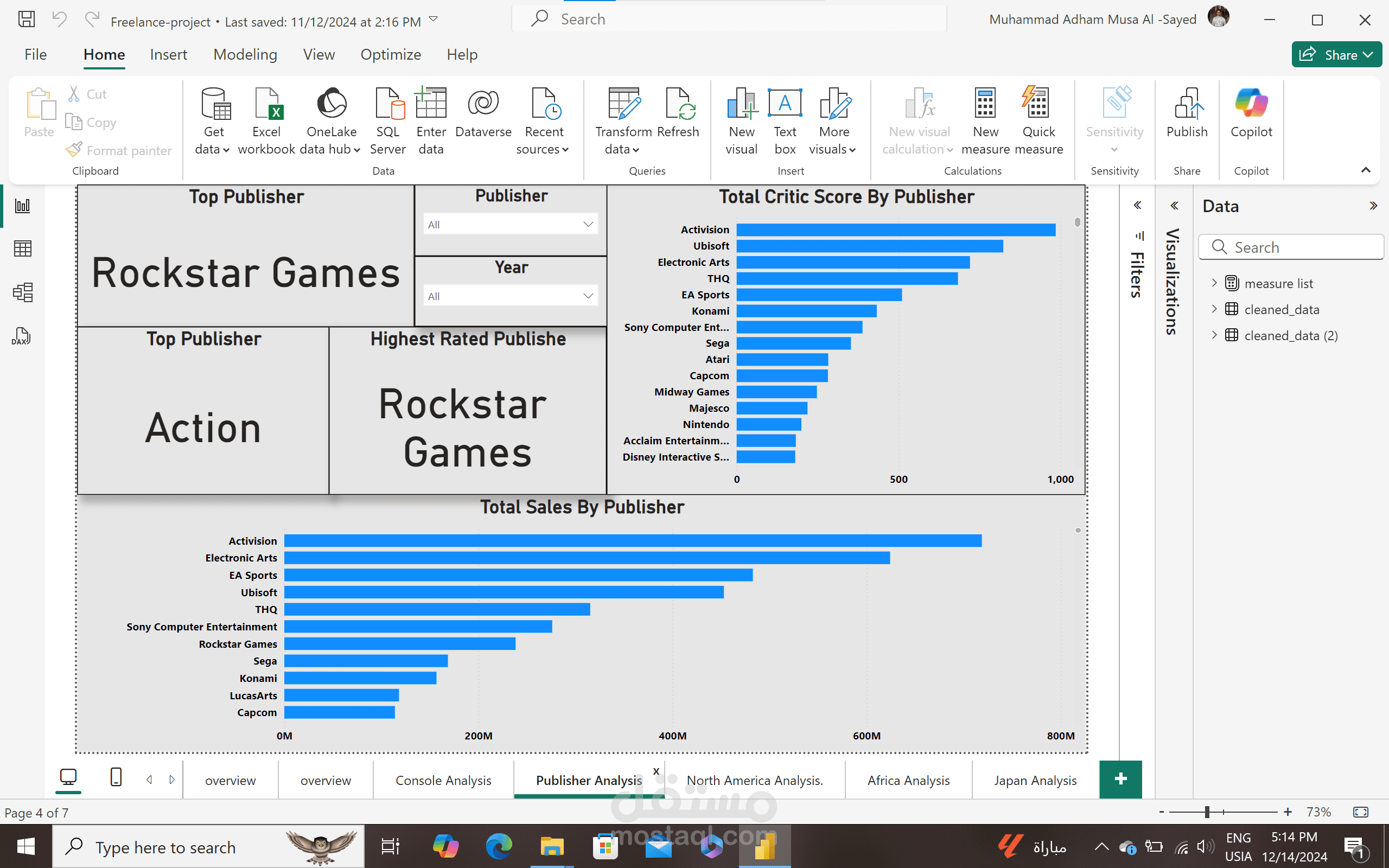Open the Modeling ribbon tab
The width and height of the screenshot is (1389, 868).
[245, 55]
